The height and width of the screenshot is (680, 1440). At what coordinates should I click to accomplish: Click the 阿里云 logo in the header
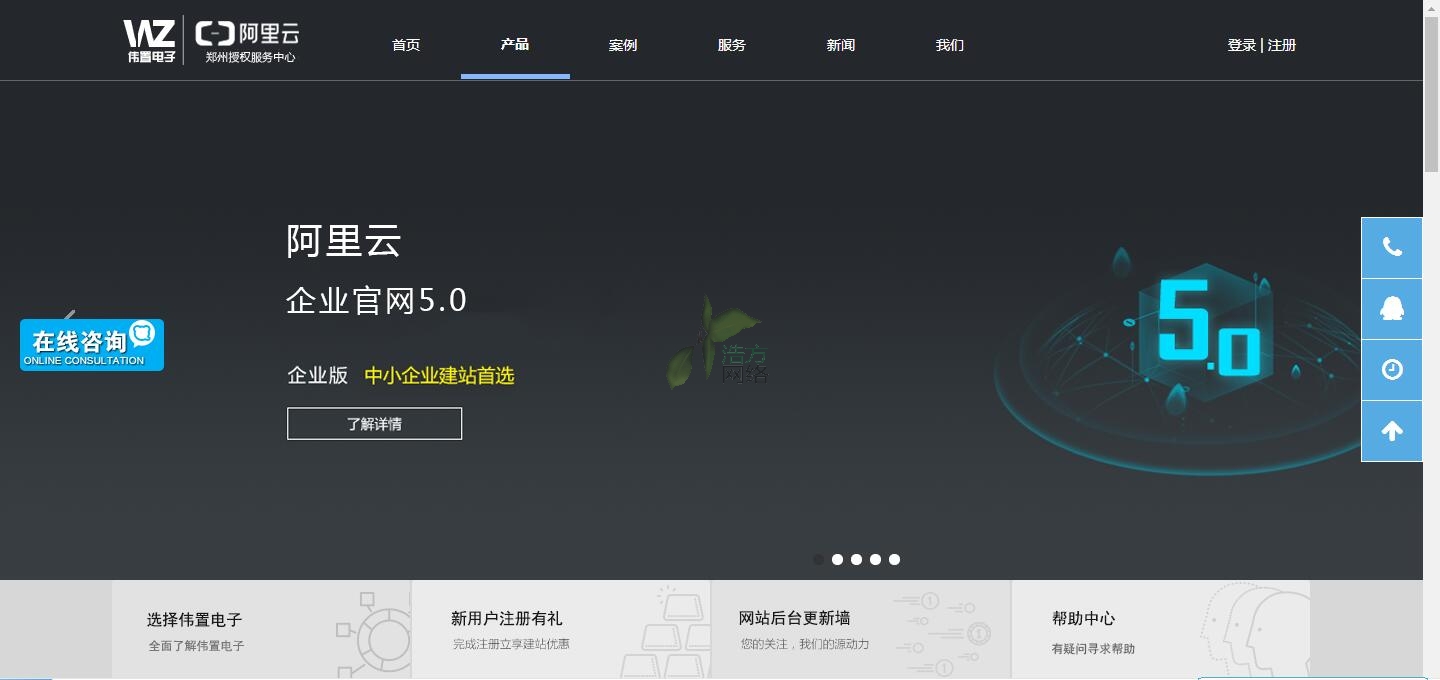point(248,41)
